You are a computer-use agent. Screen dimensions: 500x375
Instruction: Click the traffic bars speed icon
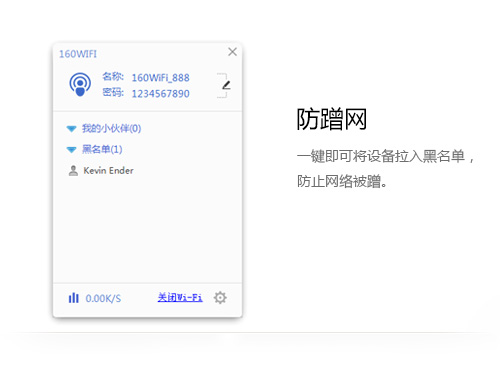(x=74, y=298)
